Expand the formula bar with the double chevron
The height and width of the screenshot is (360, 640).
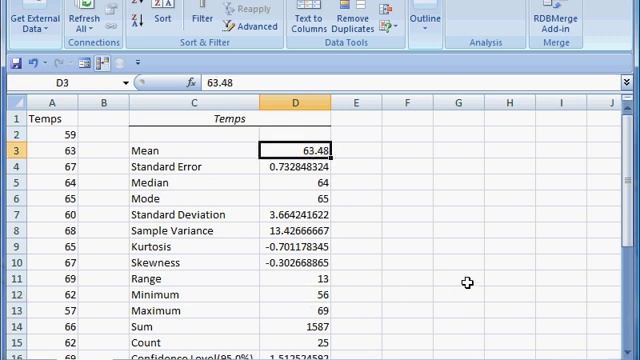[627, 83]
